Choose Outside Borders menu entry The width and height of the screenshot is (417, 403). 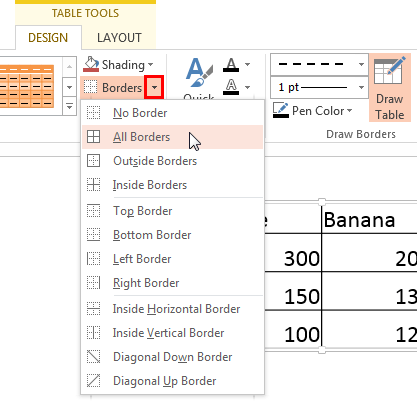(x=172, y=161)
